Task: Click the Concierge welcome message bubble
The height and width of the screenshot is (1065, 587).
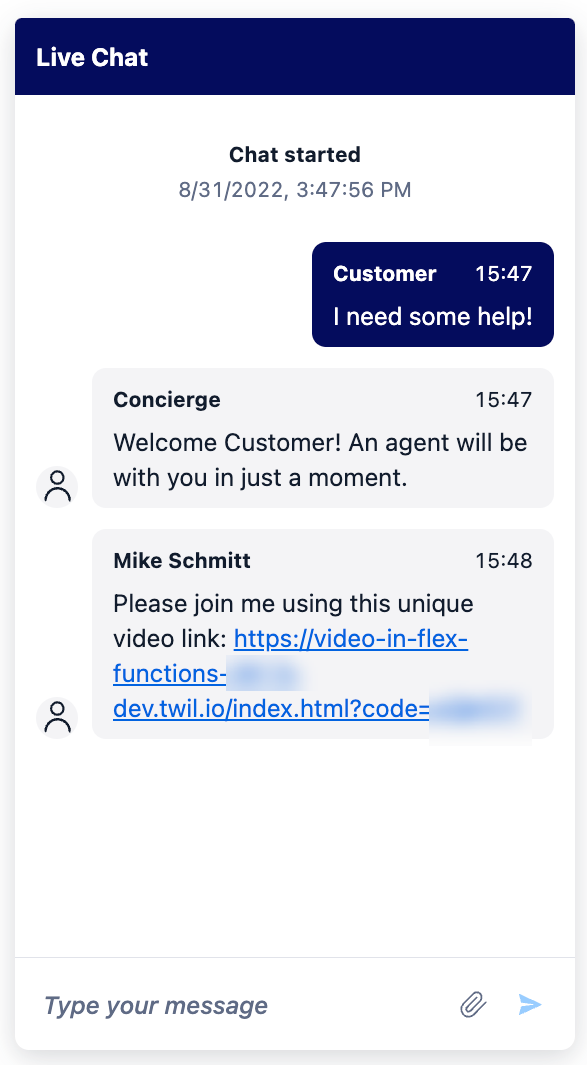Action: pyautogui.click(x=323, y=438)
